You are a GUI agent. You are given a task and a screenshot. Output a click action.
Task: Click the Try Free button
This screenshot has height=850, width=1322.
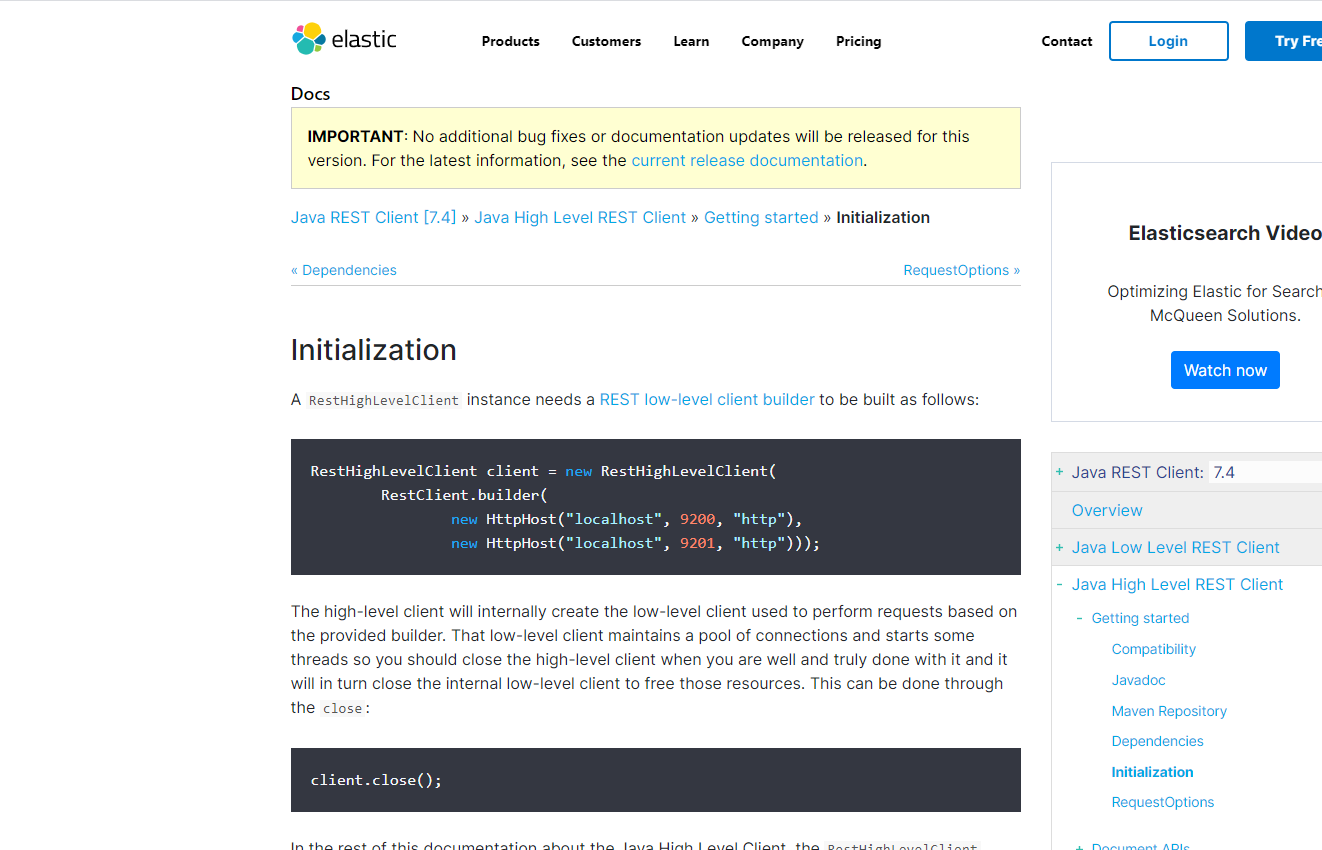pos(1284,41)
